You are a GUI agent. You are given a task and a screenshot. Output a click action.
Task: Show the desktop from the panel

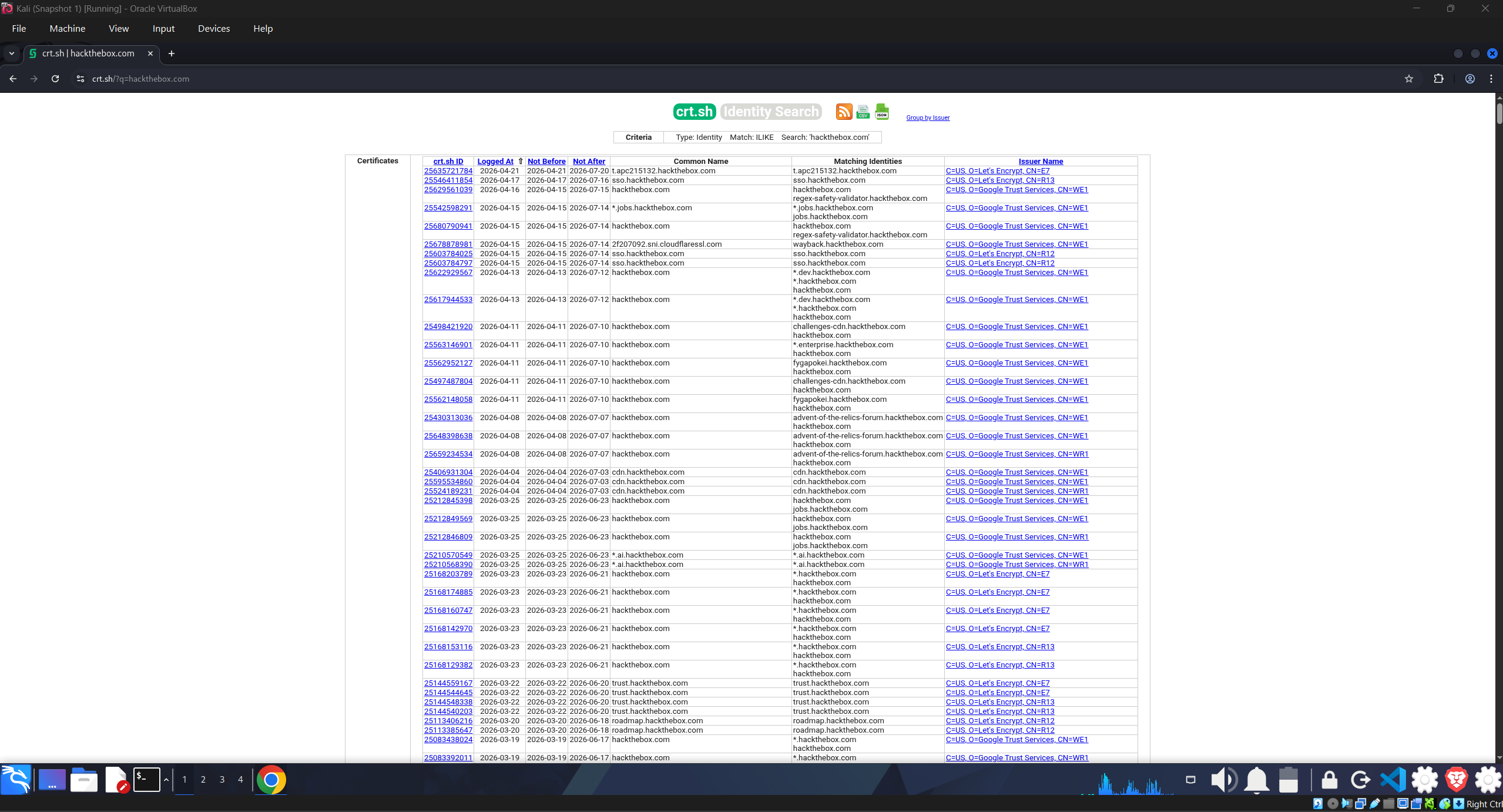[52, 780]
